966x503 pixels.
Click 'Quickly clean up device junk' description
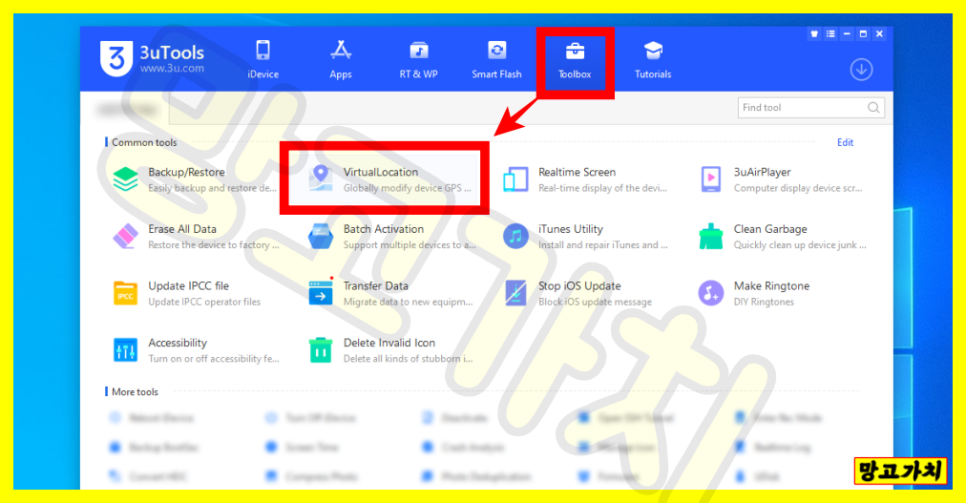coord(800,245)
